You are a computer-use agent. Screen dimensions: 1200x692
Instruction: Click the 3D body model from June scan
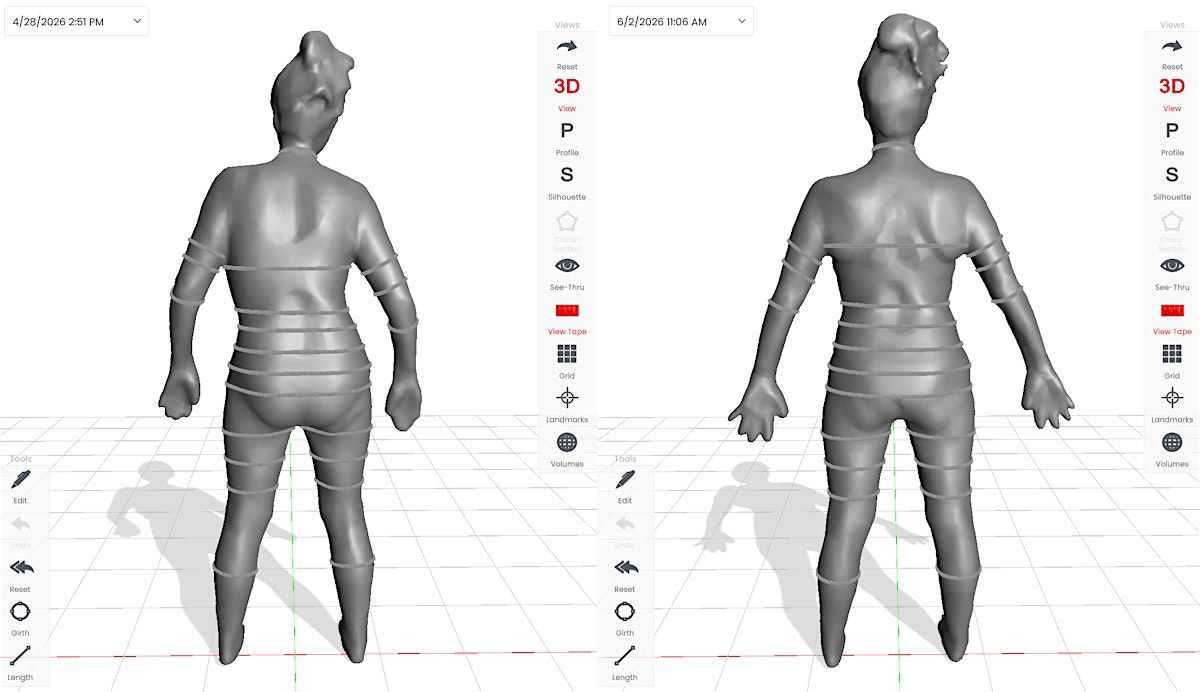tap(900, 340)
